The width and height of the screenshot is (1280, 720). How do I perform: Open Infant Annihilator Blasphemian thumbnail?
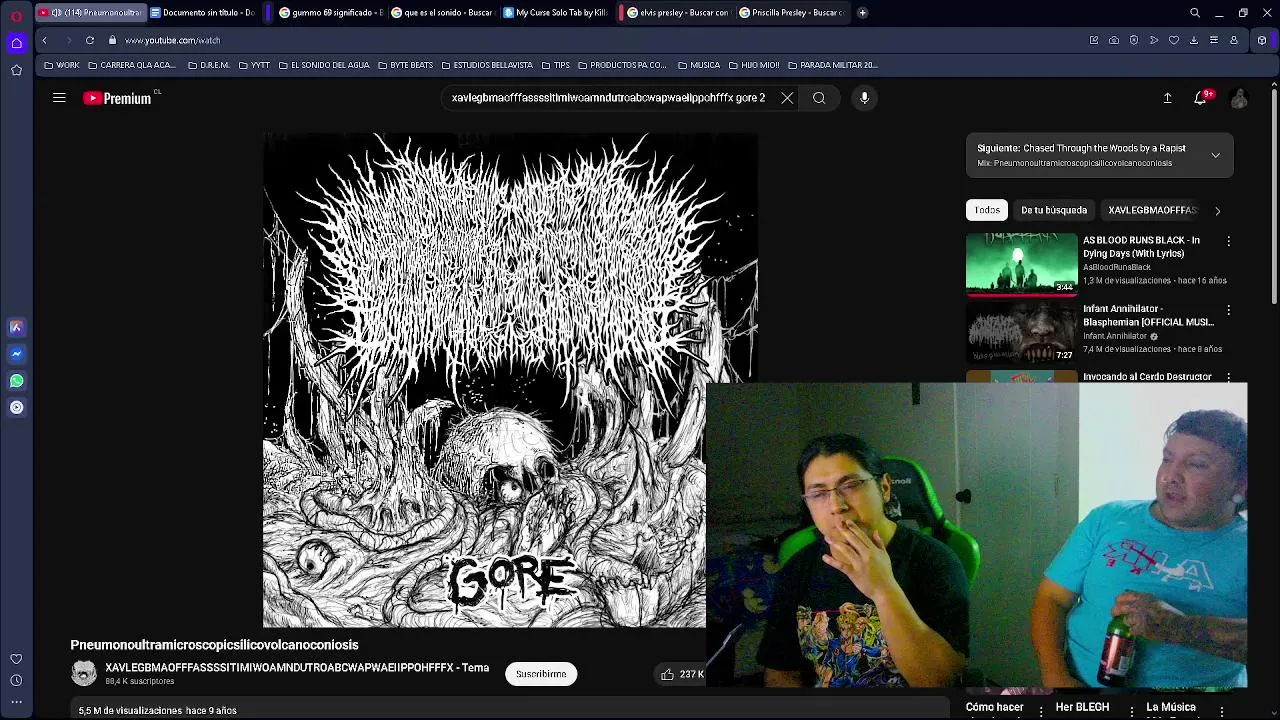(1021, 333)
